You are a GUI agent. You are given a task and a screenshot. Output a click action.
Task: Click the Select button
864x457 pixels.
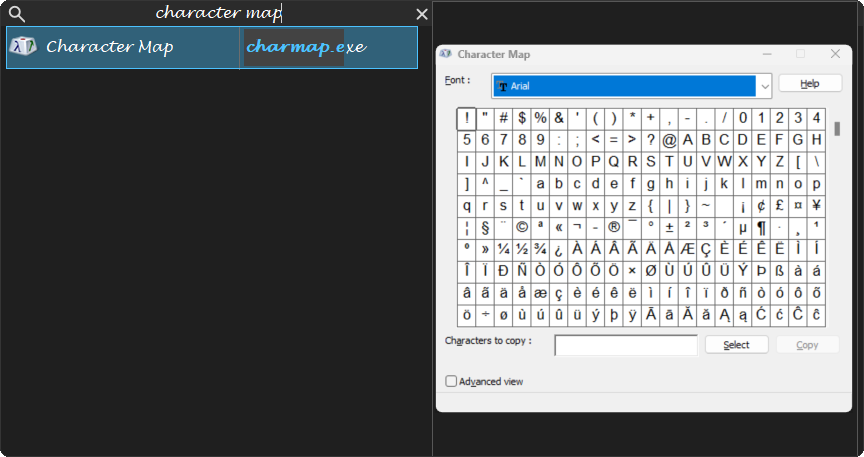click(737, 345)
